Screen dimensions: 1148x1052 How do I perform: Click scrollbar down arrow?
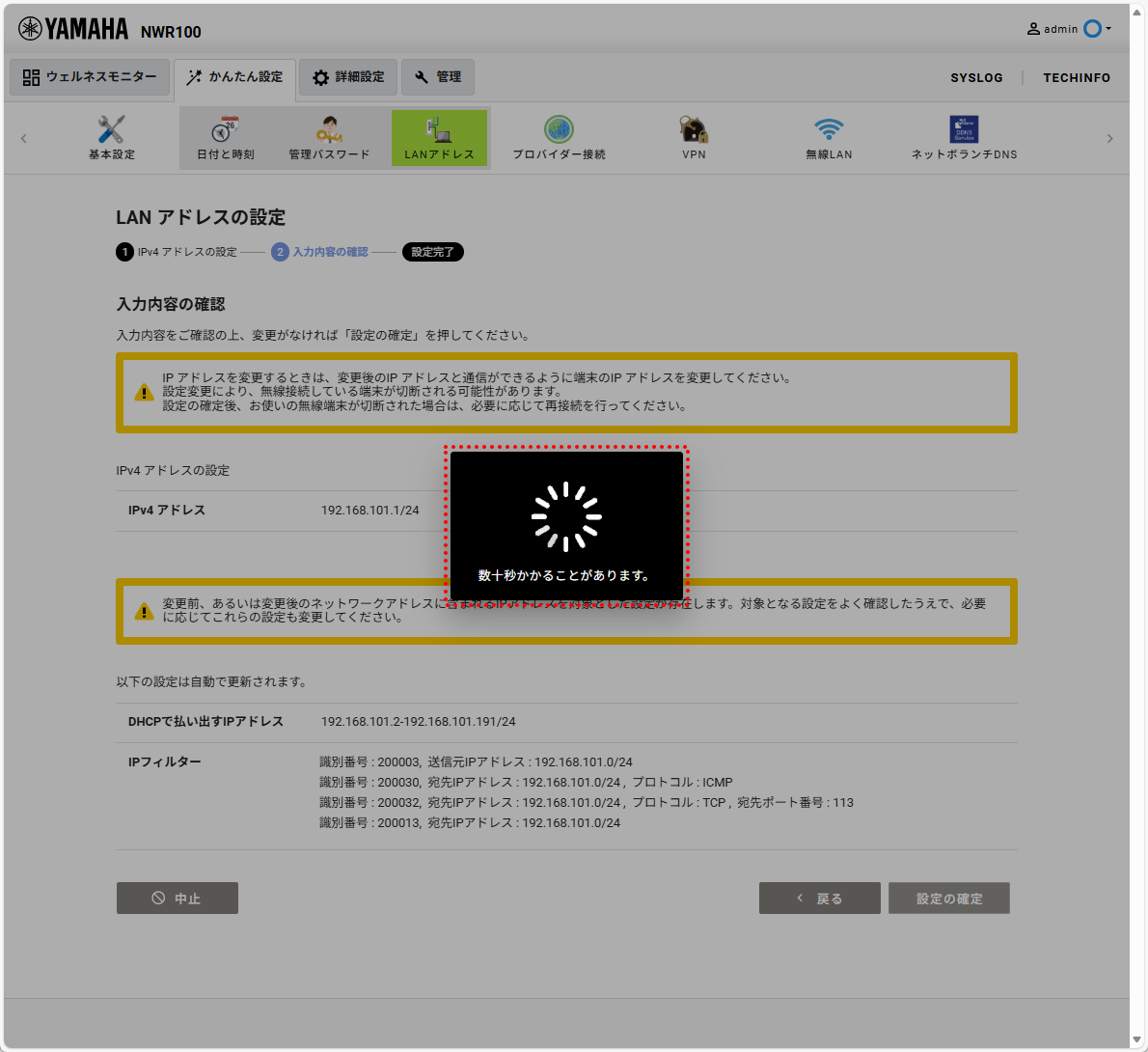[x=1137, y=1039]
